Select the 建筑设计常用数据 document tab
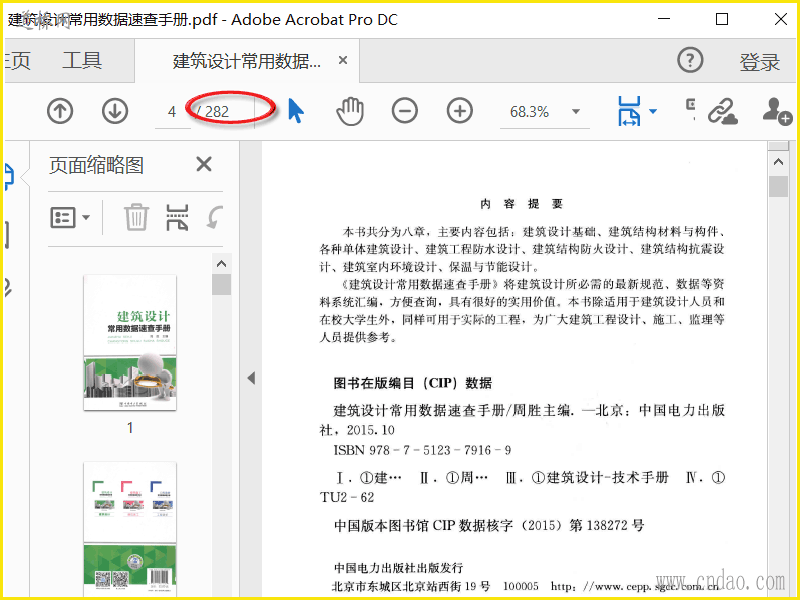Viewport: 800px width, 600px height. [247, 61]
